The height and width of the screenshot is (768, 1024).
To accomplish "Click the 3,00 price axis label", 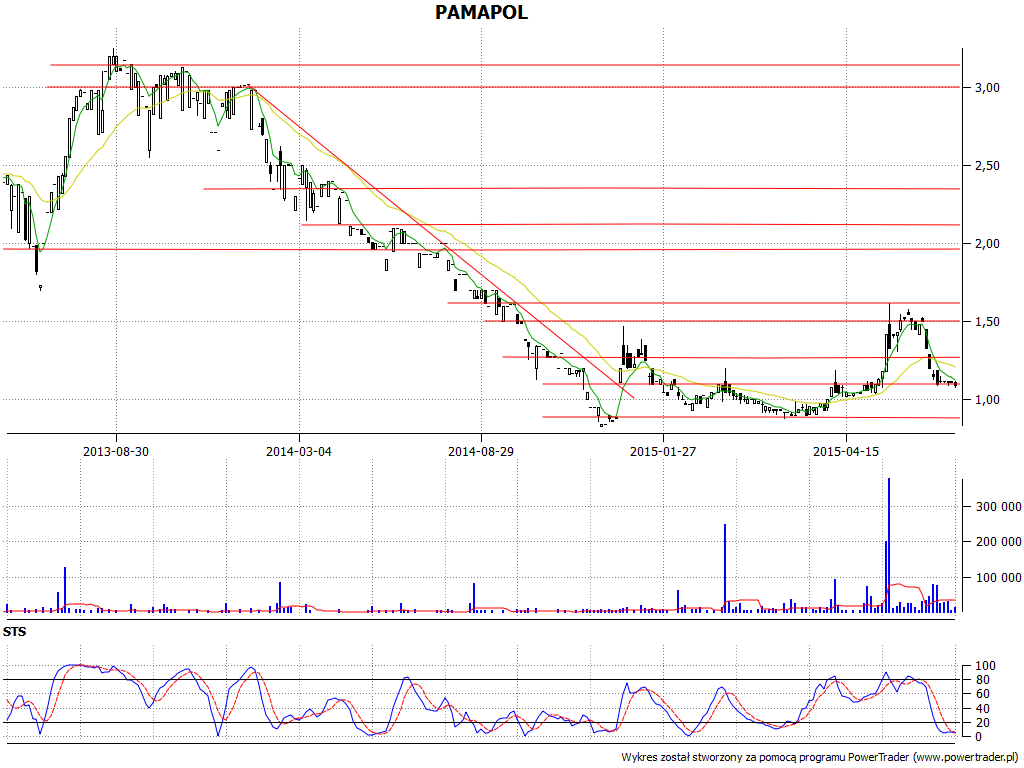I will click(x=987, y=88).
